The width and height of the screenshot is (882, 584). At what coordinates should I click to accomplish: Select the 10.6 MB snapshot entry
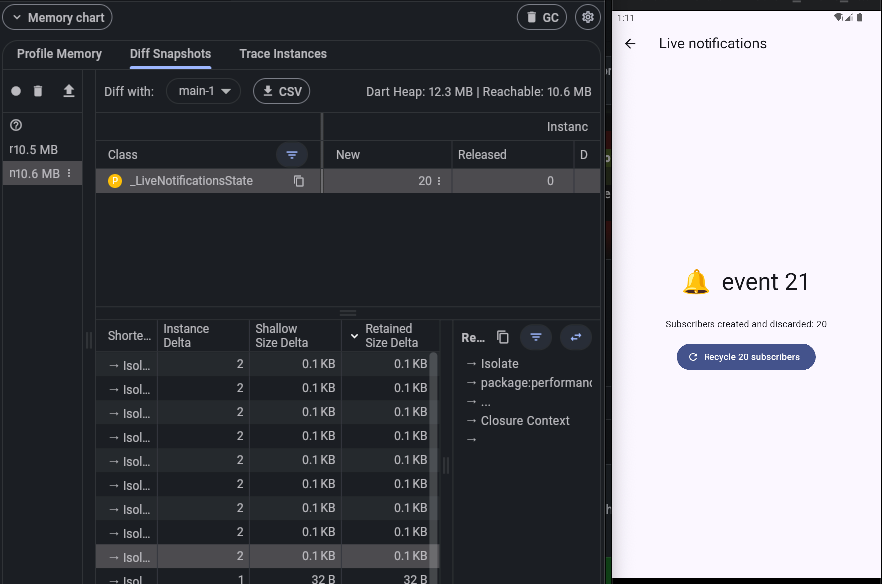point(43,173)
